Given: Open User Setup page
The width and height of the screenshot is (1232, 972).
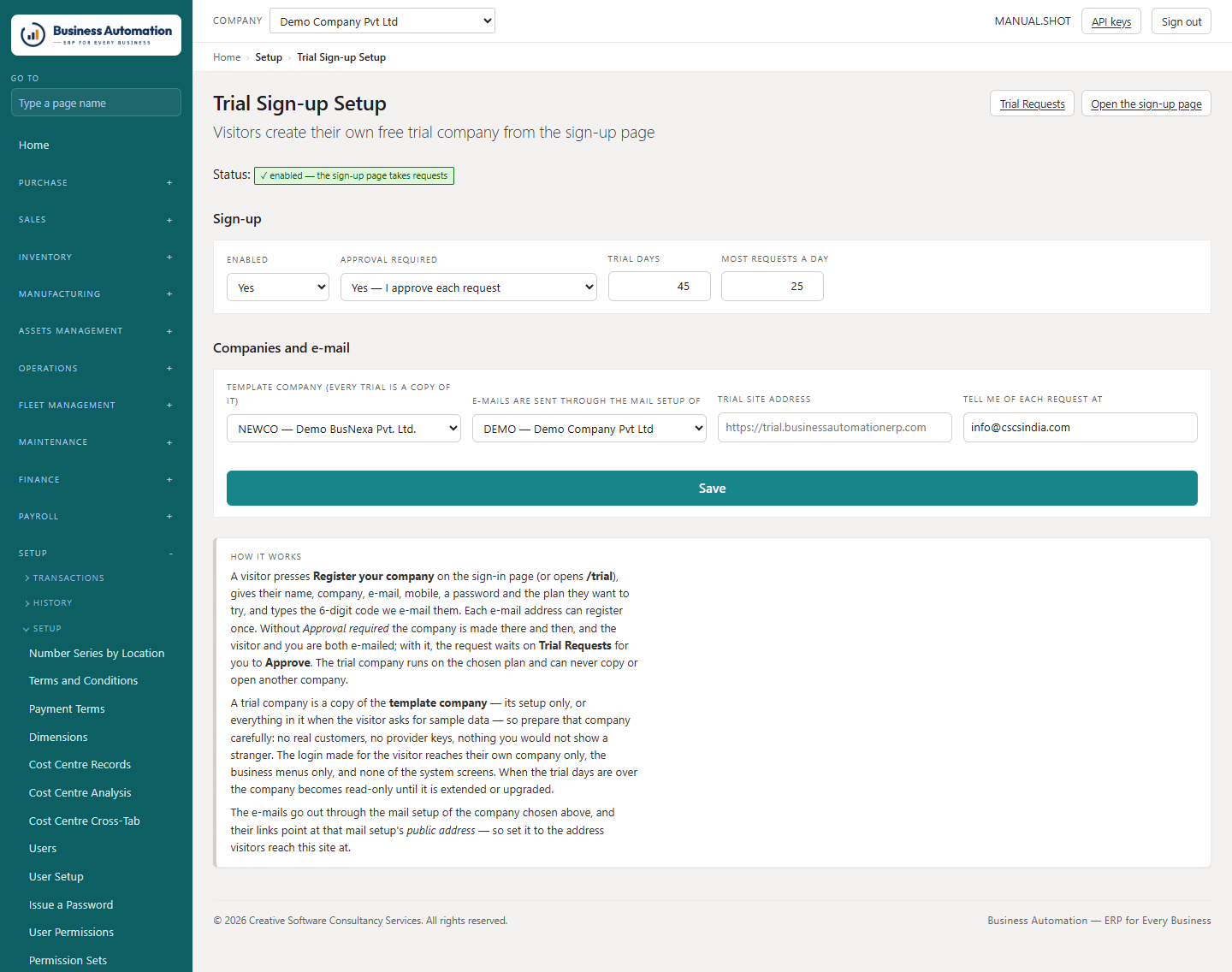Looking at the screenshot, I should tap(56, 877).
